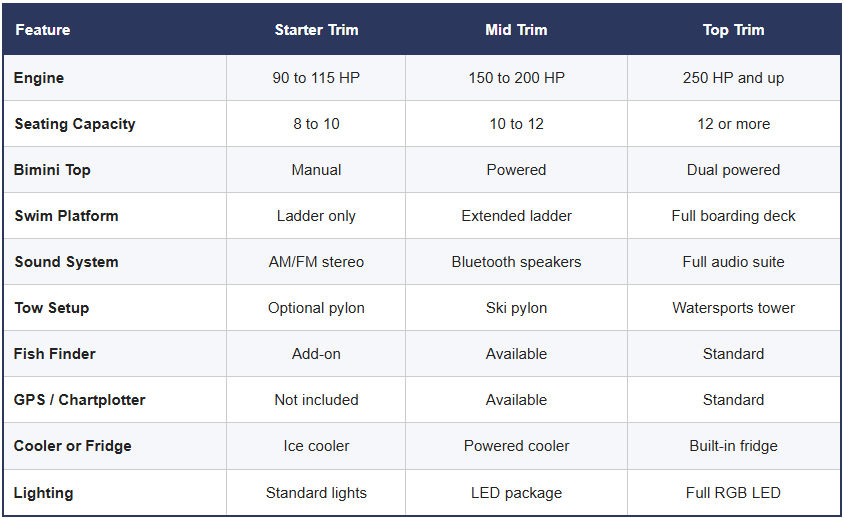Select the Starter Trim column header

316,30
